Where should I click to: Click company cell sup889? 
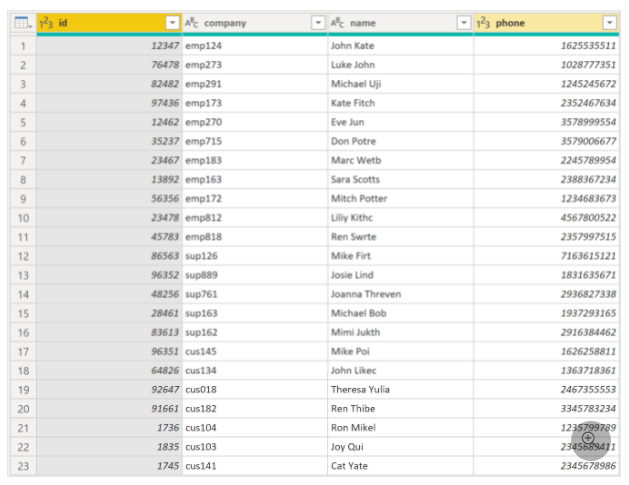(255, 275)
